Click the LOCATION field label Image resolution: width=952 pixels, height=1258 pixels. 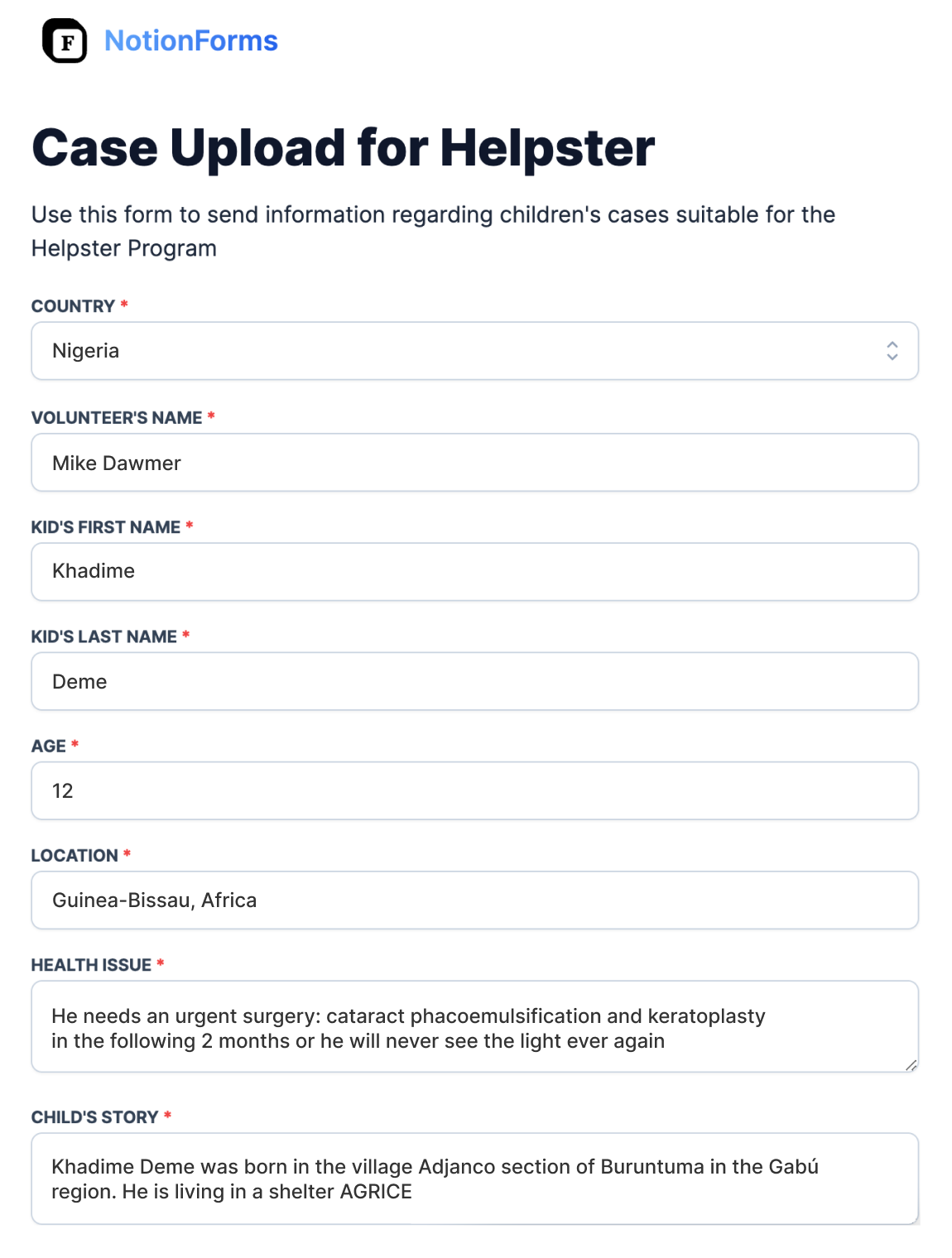coord(75,856)
